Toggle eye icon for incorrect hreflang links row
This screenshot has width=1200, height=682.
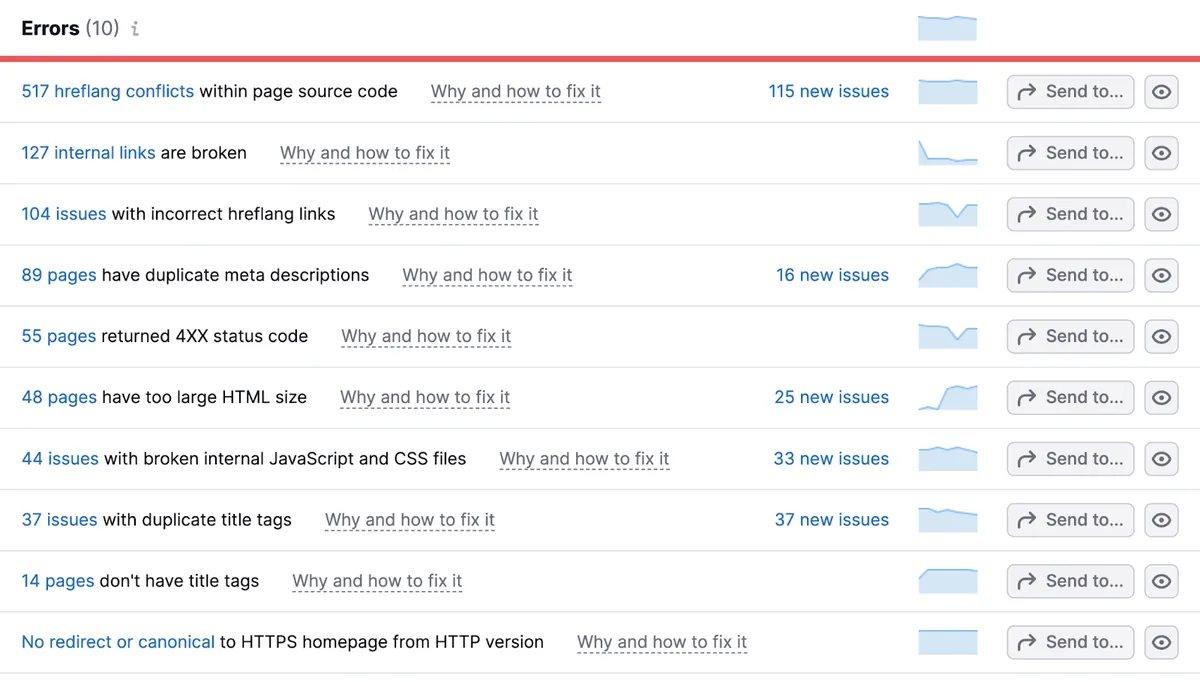point(1161,214)
